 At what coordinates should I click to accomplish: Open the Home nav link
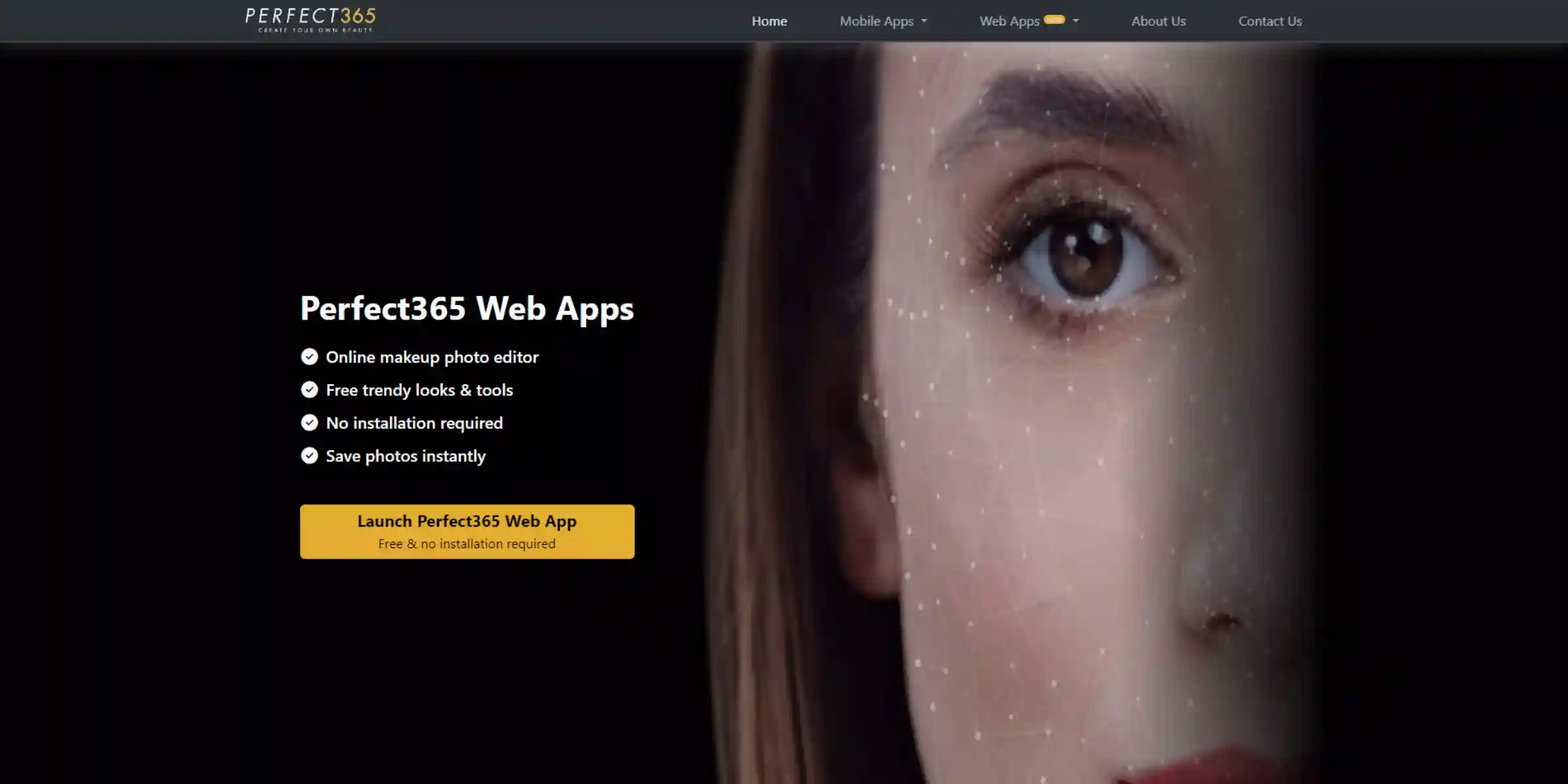[x=769, y=21]
